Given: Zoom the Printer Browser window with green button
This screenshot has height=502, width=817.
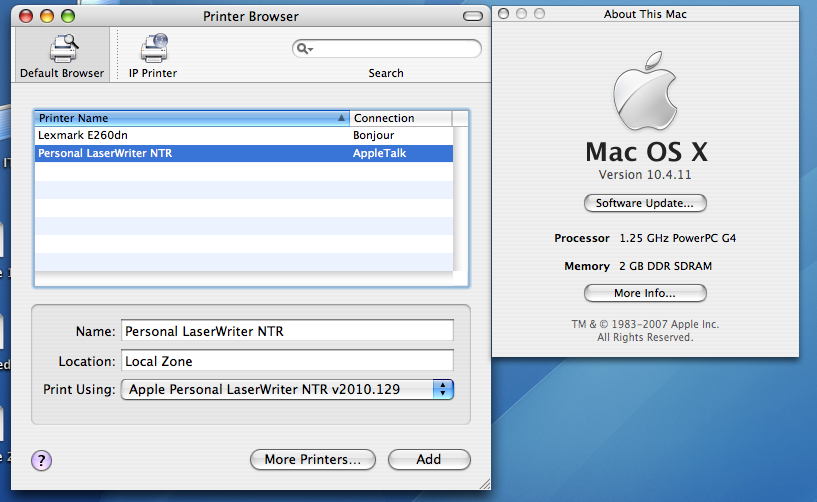Looking at the screenshot, I should click(68, 16).
